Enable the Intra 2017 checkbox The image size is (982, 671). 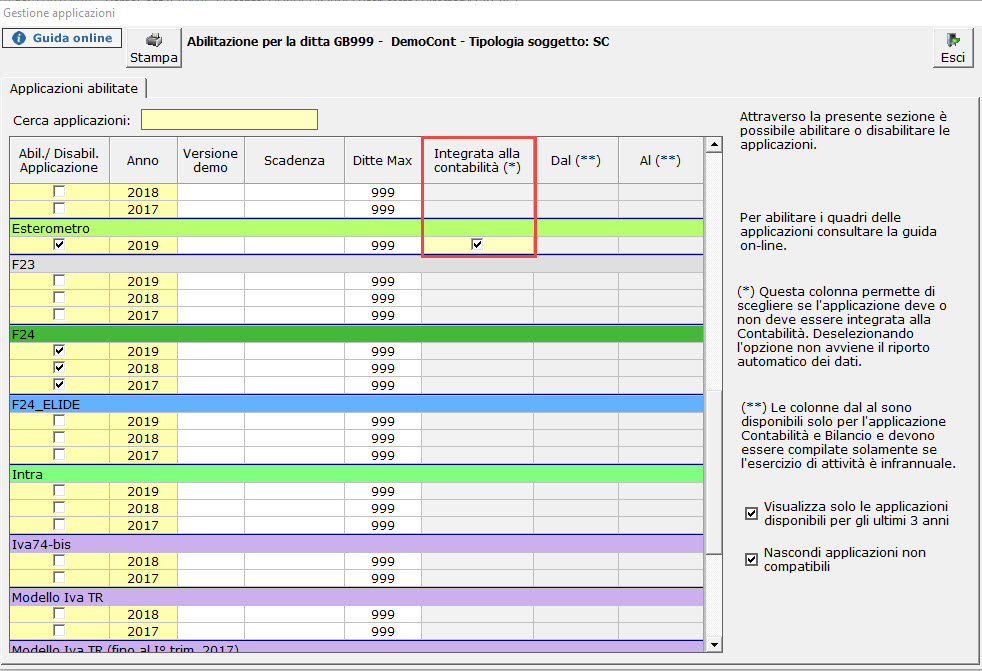click(59, 524)
